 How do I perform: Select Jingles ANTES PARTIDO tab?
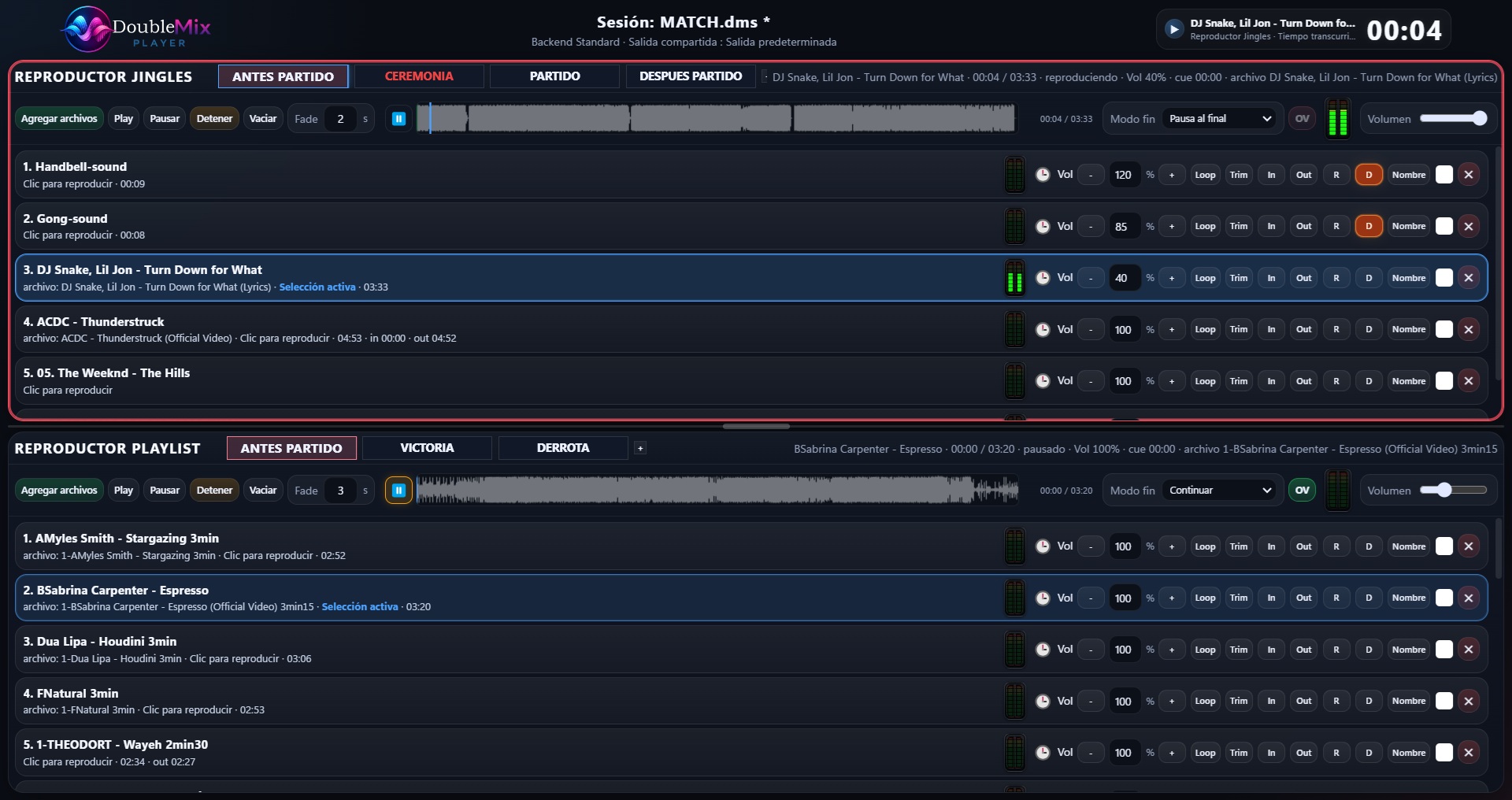[x=283, y=76]
